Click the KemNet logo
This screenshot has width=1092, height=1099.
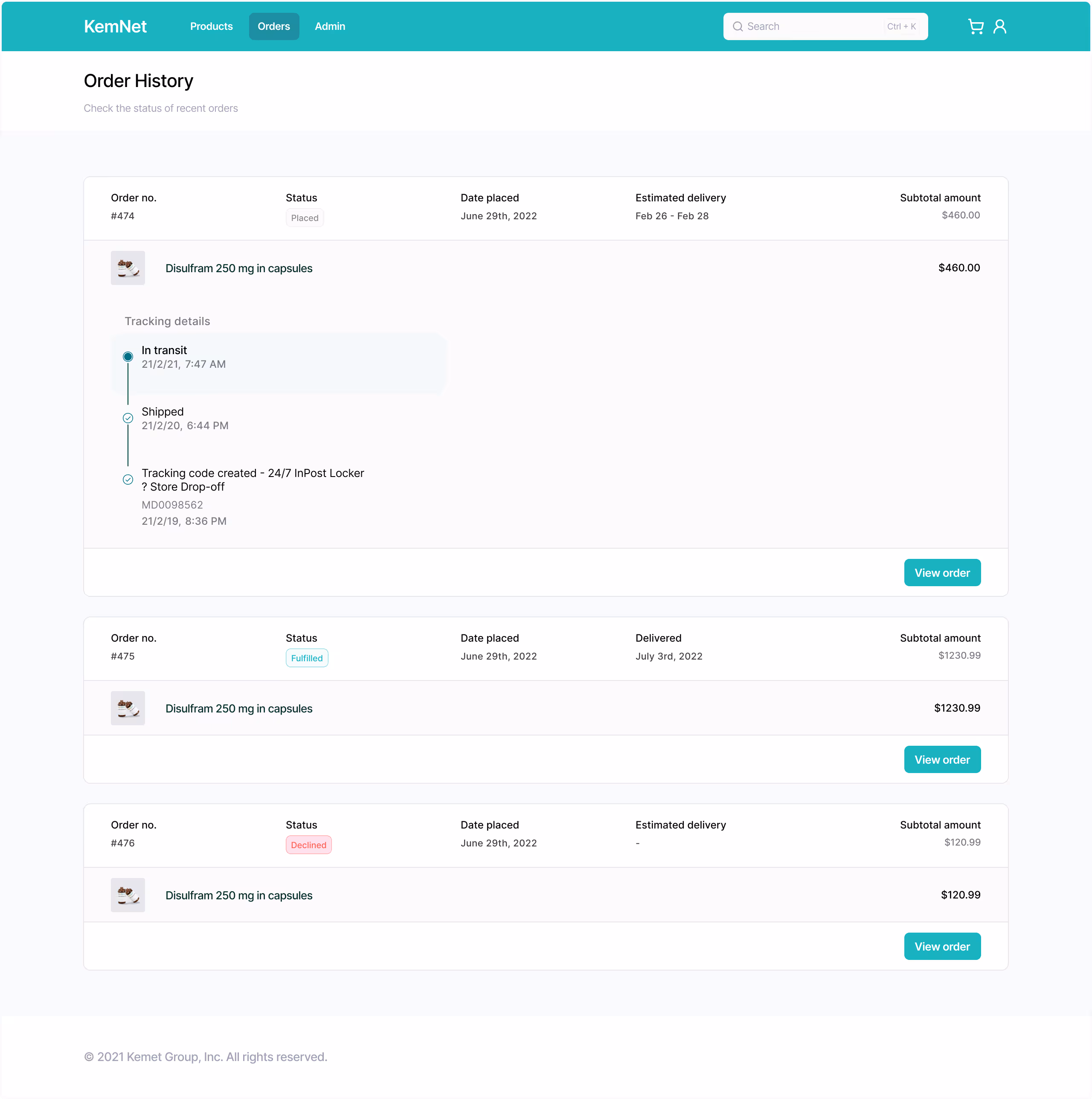click(x=116, y=27)
